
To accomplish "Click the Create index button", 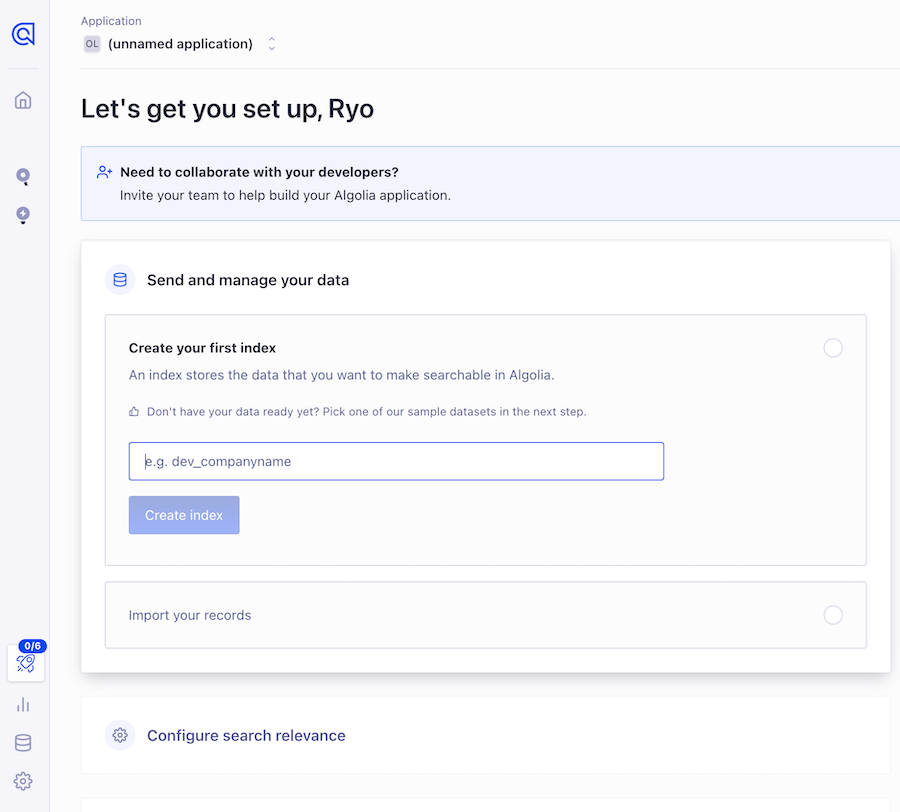I will [x=184, y=515].
